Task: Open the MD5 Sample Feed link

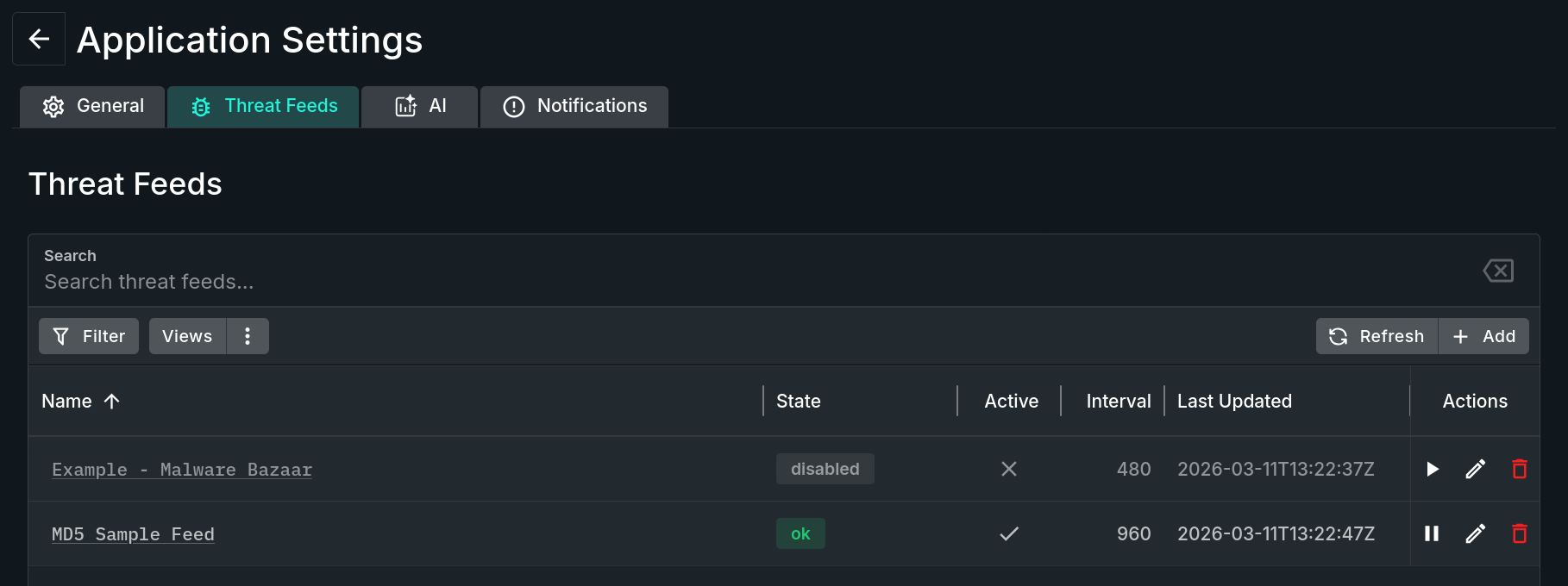Action: tap(133, 533)
